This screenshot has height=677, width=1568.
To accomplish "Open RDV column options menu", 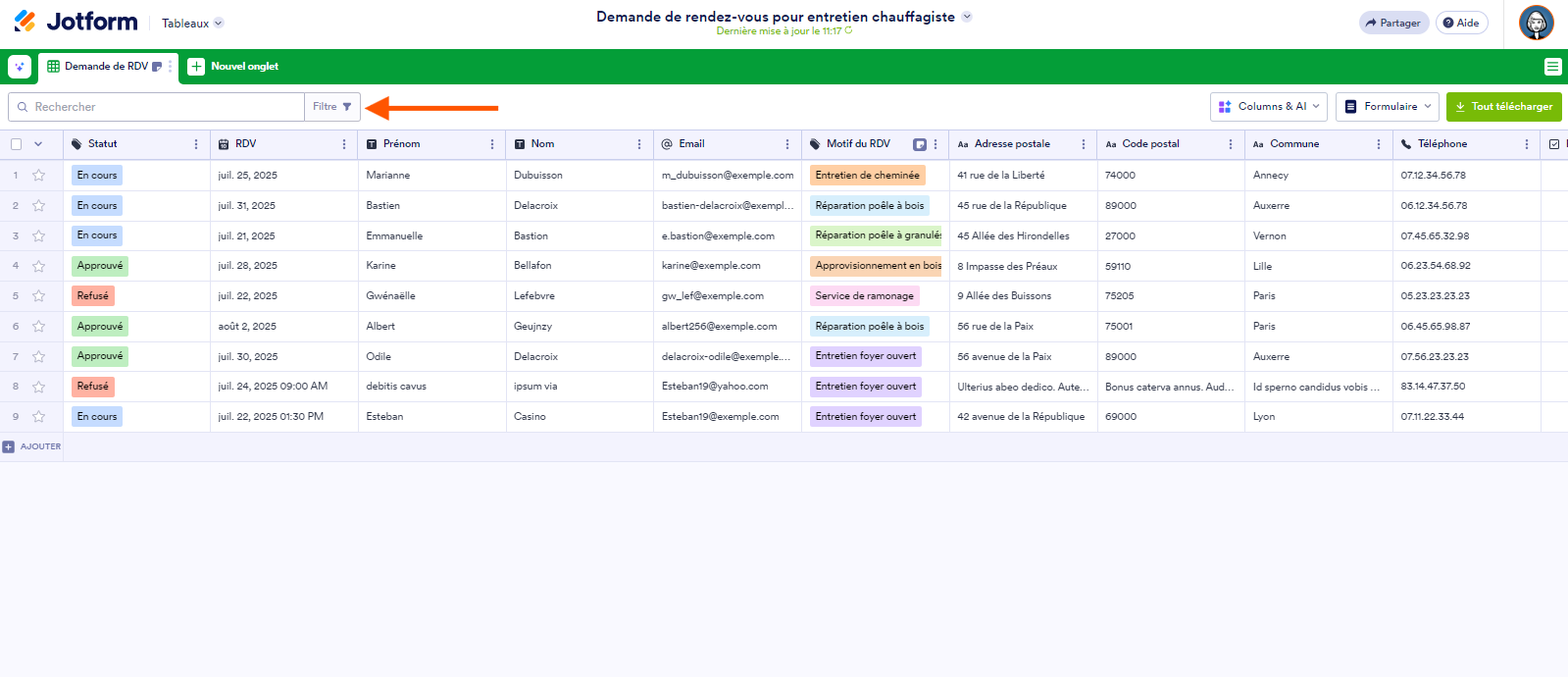I will (x=344, y=144).
